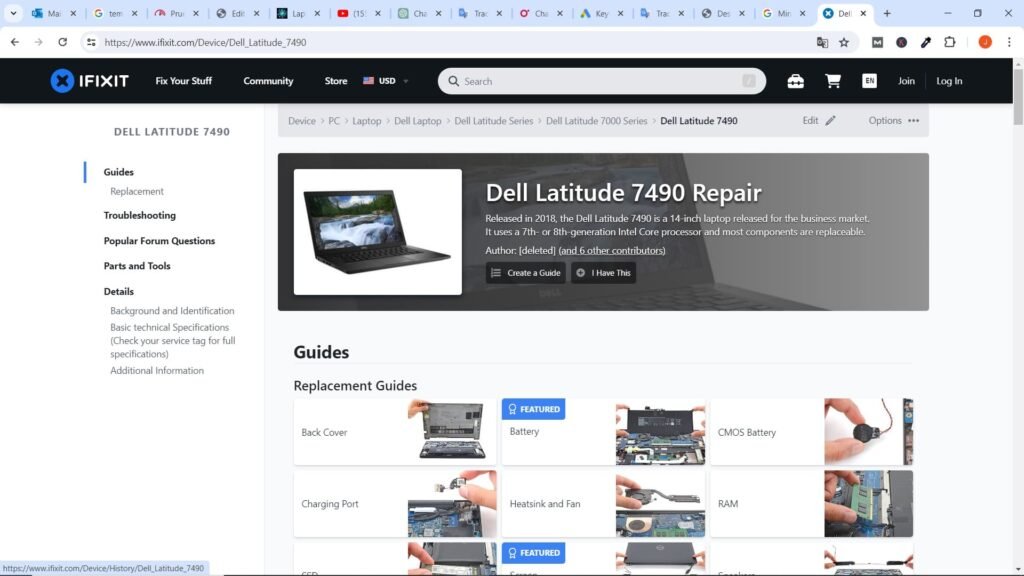This screenshot has width=1024, height=576.
Task: Reload the page with refresh icon
Action: tap(63, 42)
